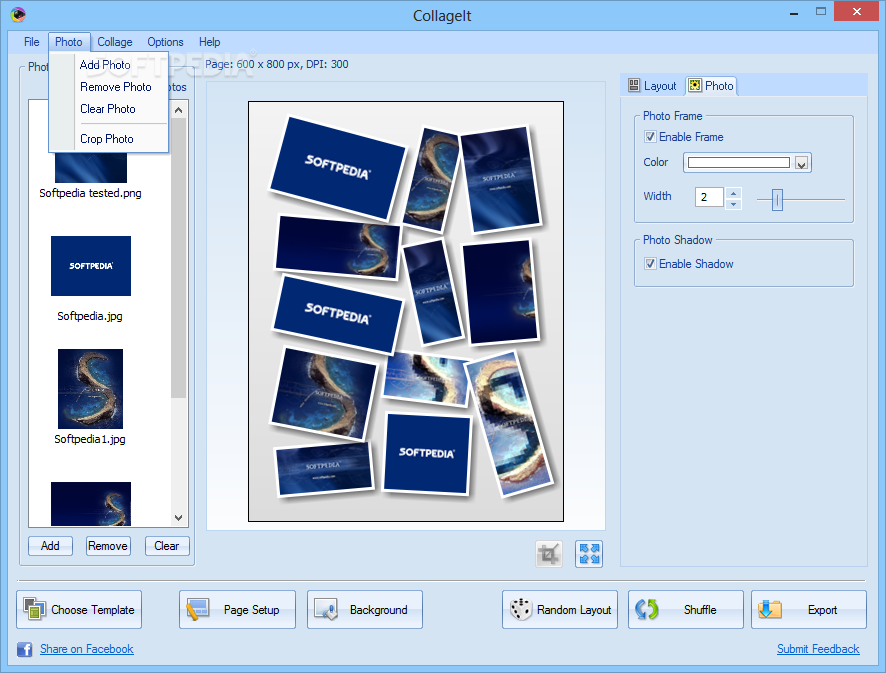Click the photo list scroll-down arrow

pos(179,518)
